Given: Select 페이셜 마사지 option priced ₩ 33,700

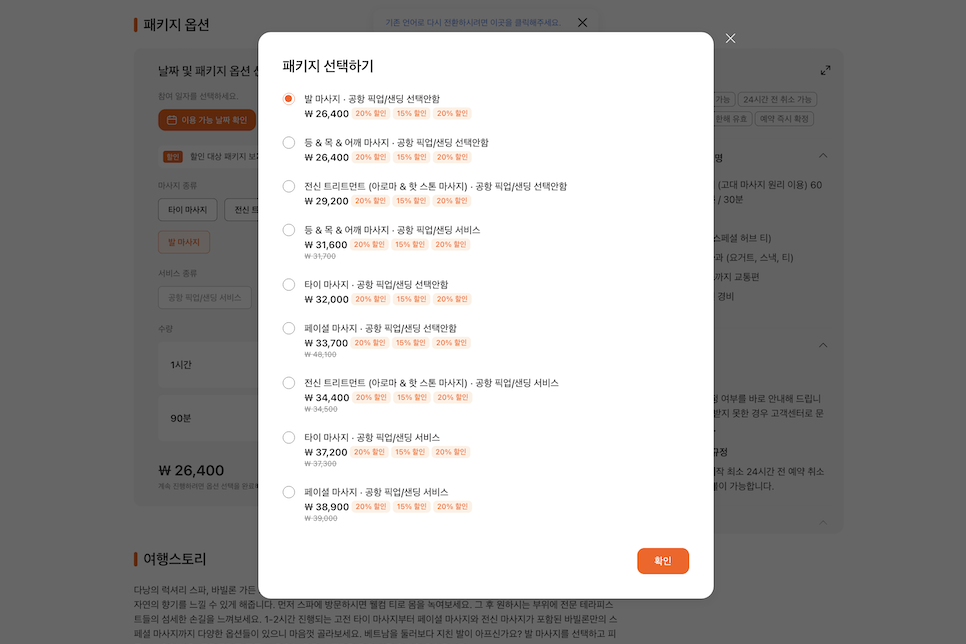Looking at the screenshot, I should (288, 328).
